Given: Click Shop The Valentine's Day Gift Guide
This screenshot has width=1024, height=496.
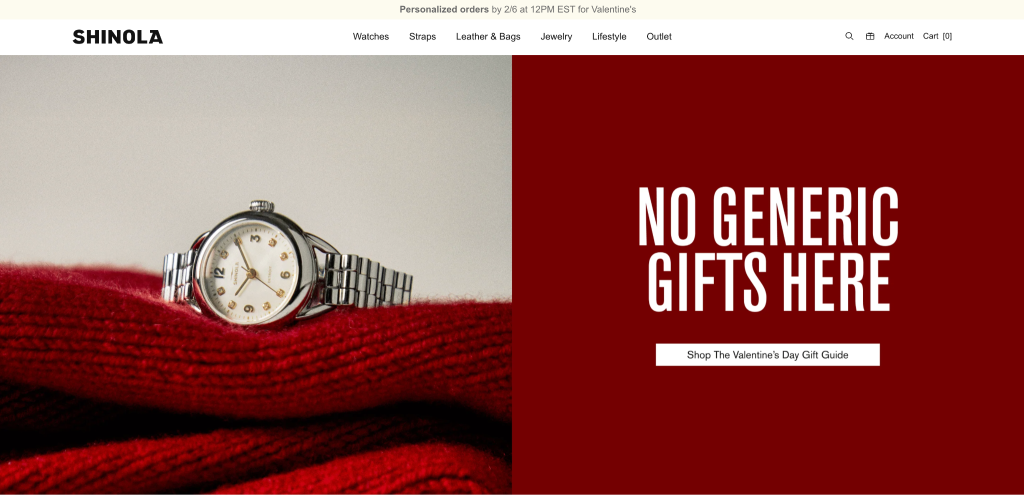Looking at the screenshot, I should (x=767, y=355).
